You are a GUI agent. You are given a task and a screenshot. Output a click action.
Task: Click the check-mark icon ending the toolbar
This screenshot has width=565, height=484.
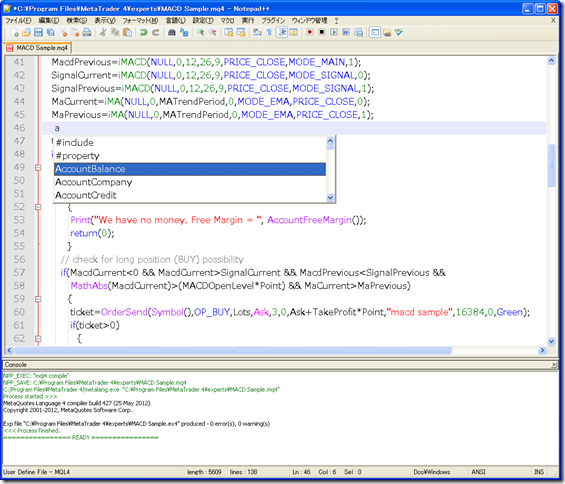399,33
